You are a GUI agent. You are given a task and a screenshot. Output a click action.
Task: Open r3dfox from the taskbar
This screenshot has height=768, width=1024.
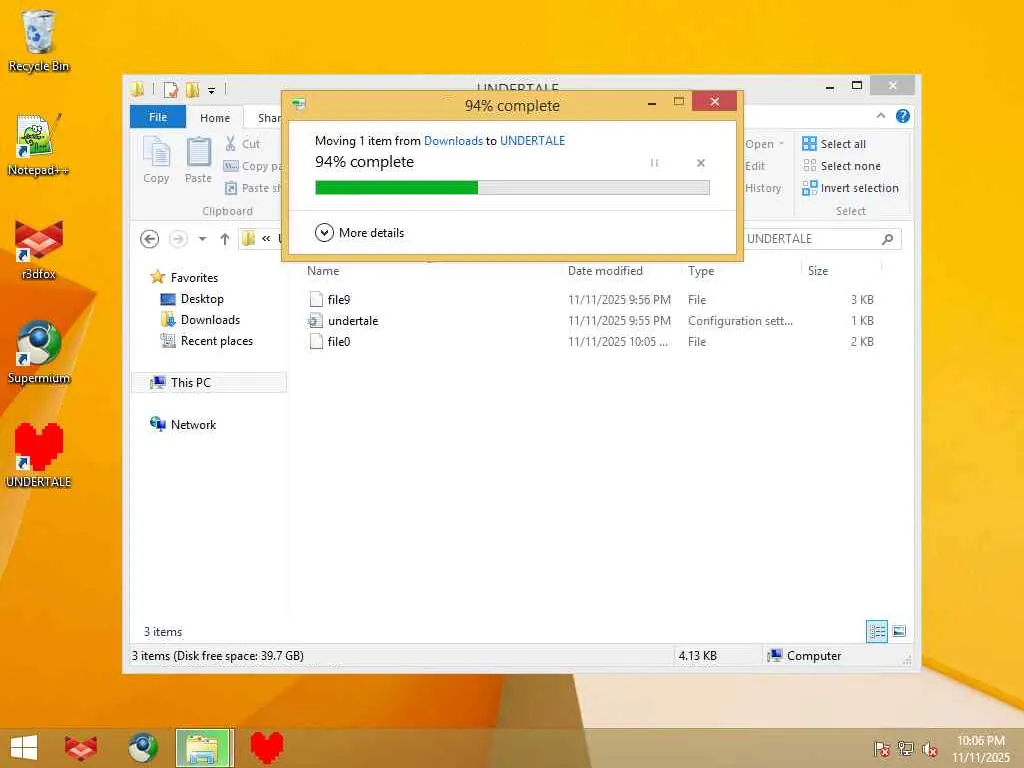[x=81, y=748]
